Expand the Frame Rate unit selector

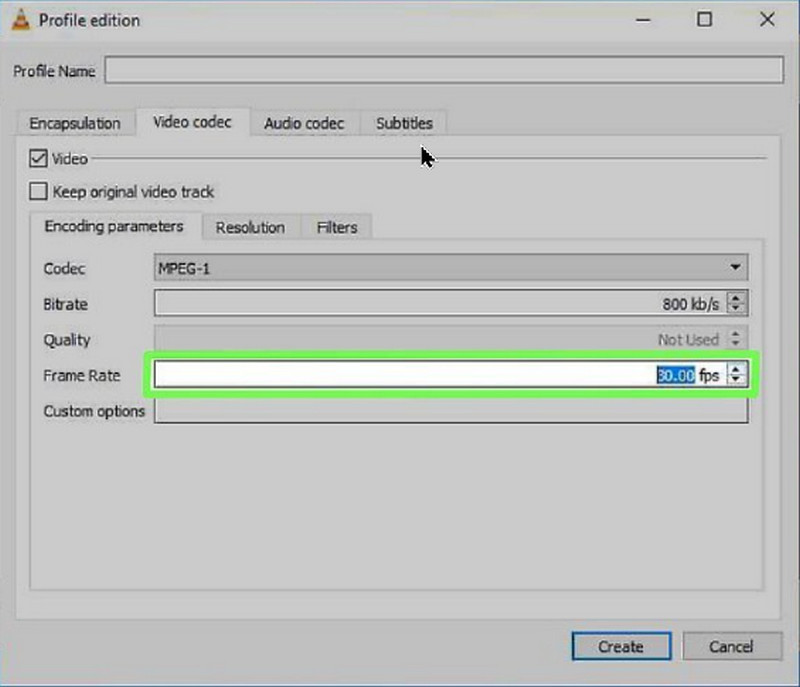pos(735,374)
